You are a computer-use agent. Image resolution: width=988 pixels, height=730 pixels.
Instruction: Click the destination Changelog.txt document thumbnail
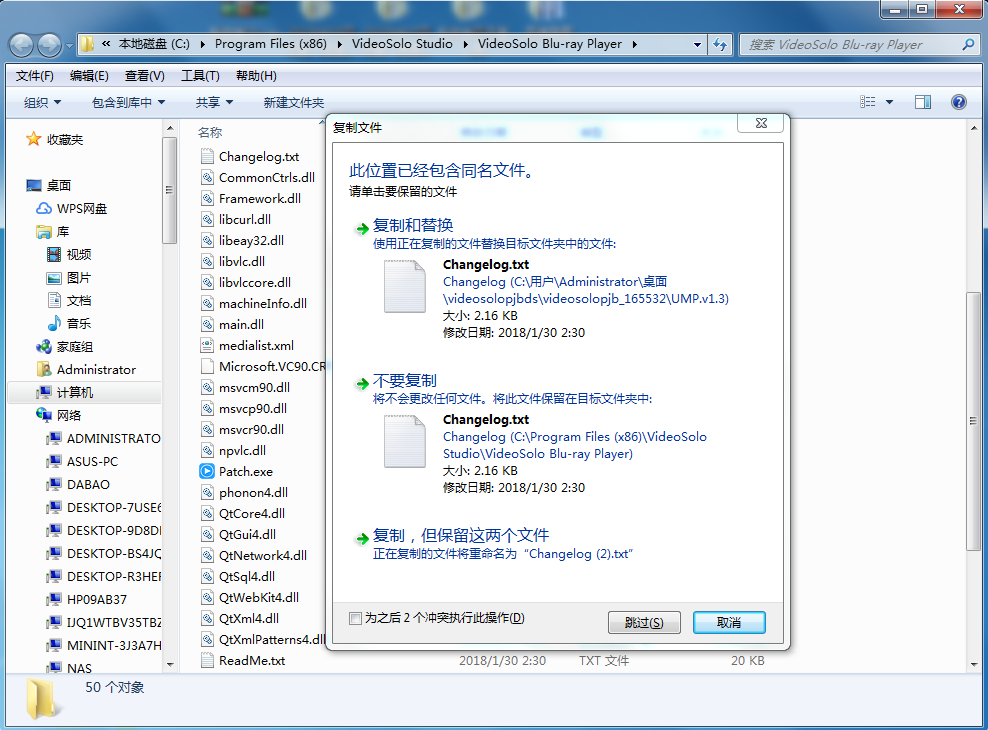tap(405, 441)
